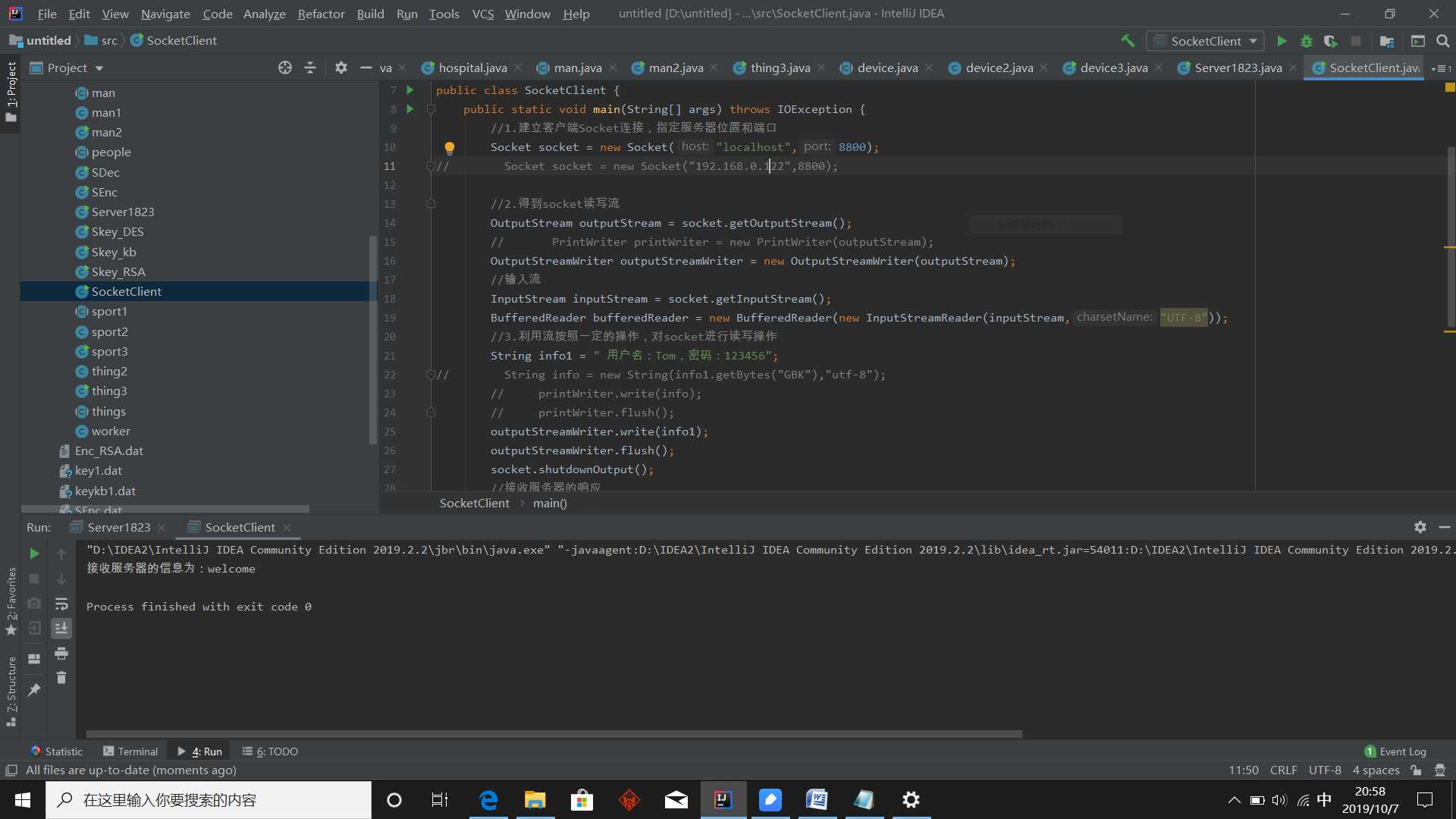This screenshot has width=1456, height=819.
Task: Open the VCS menu
Action: point(482,14)
